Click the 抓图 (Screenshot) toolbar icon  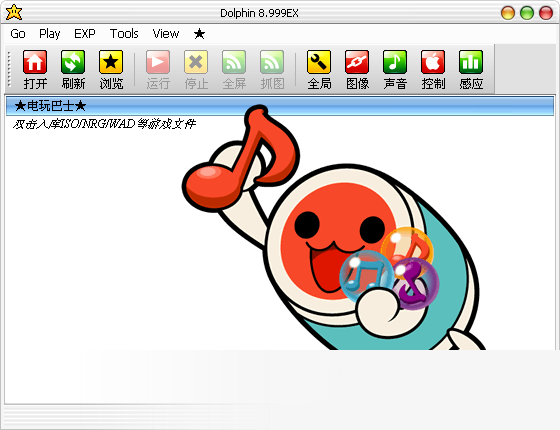pos(272,62)
